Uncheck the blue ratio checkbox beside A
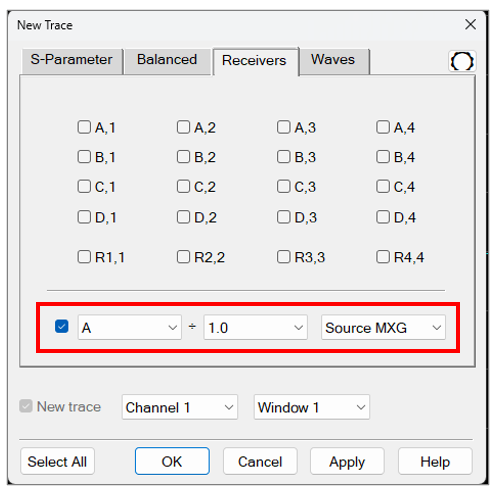Viewport: 495px width, 488px height. [x=62, y=327]
